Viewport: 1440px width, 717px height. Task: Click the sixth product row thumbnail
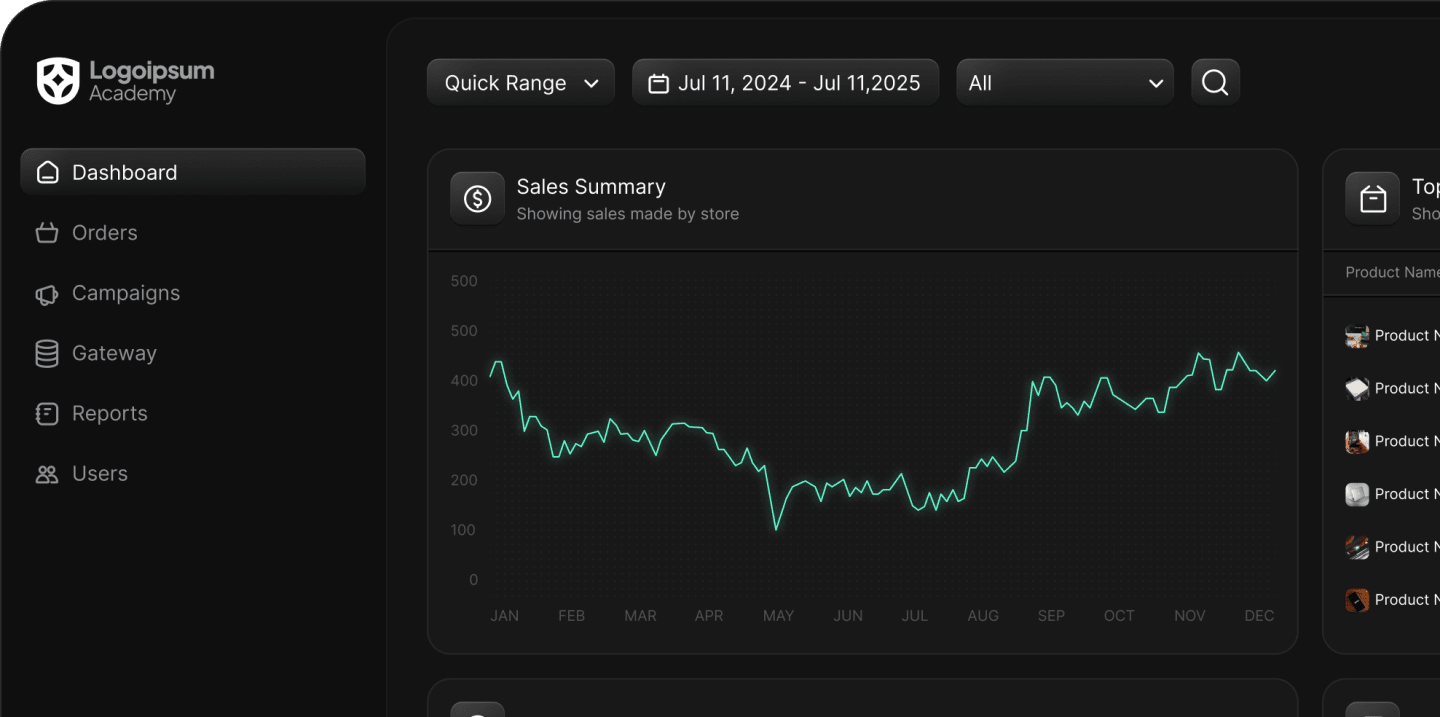1357,600
